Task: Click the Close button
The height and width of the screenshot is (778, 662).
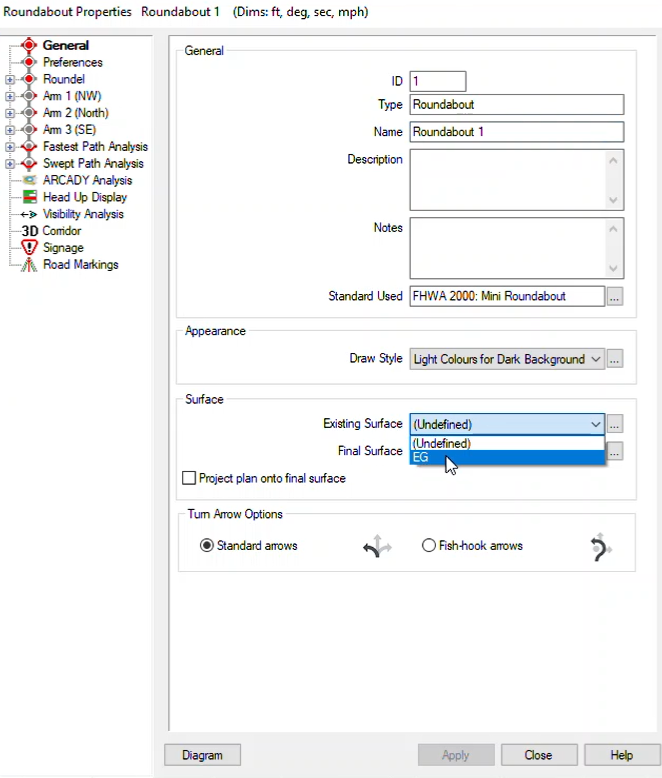Action: click(539, 755)
